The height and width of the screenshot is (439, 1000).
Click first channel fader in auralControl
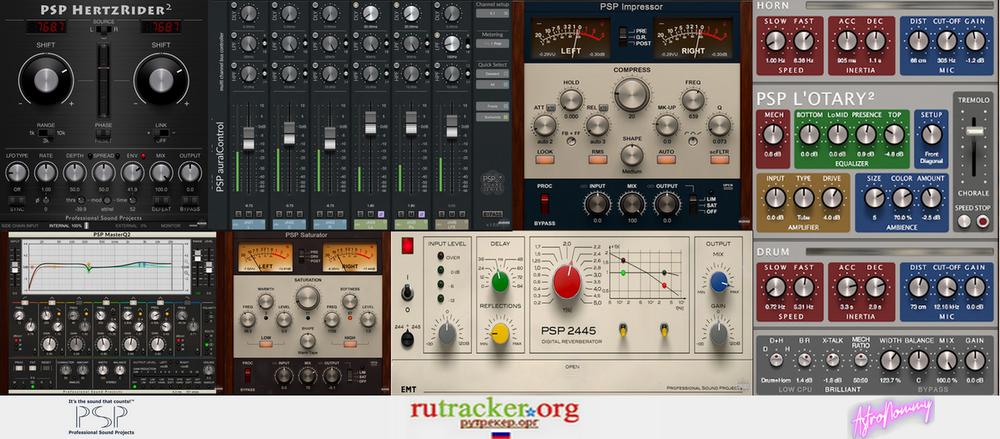coord(249,137)
